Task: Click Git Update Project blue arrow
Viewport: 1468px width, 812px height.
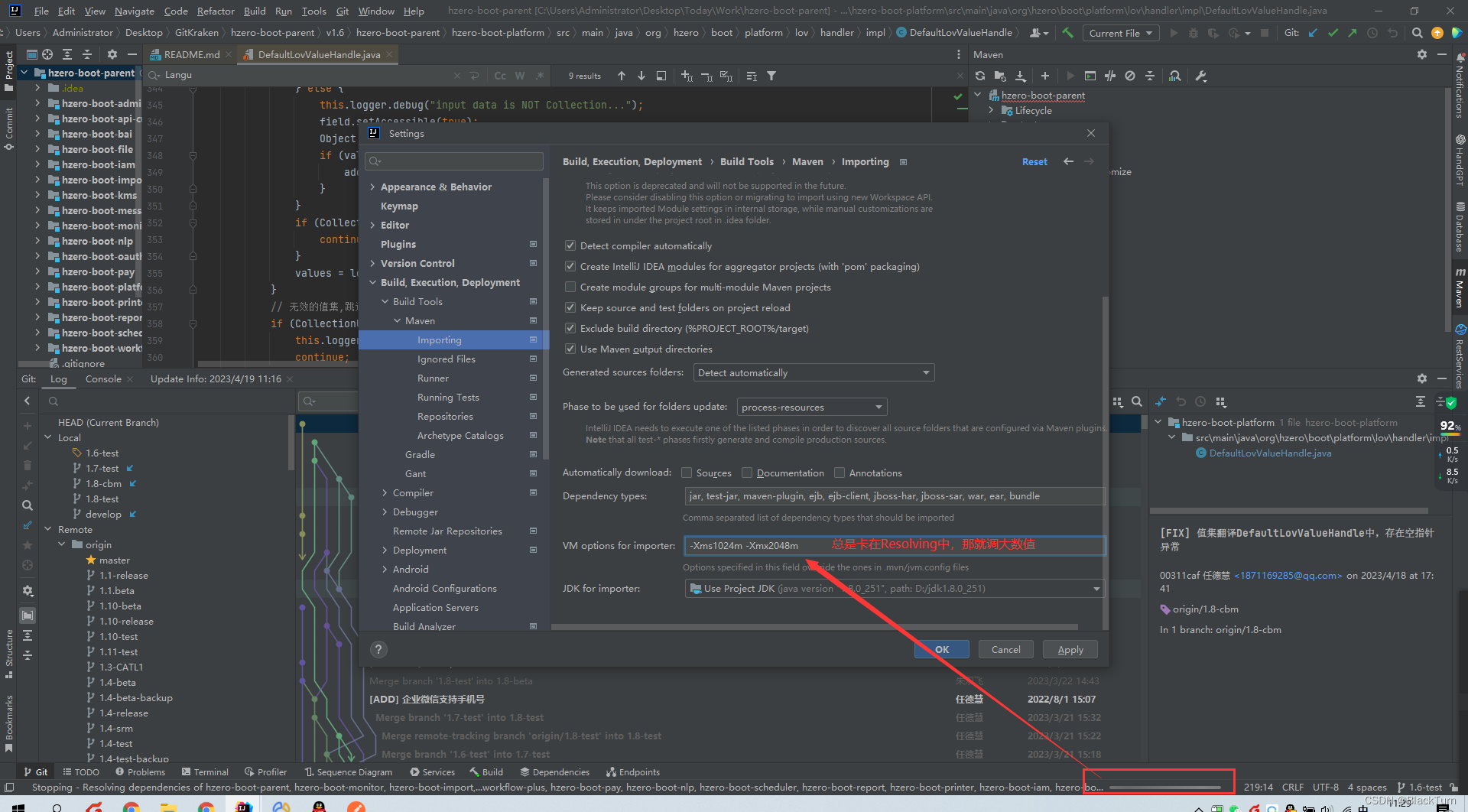Action: [1313, 33]
